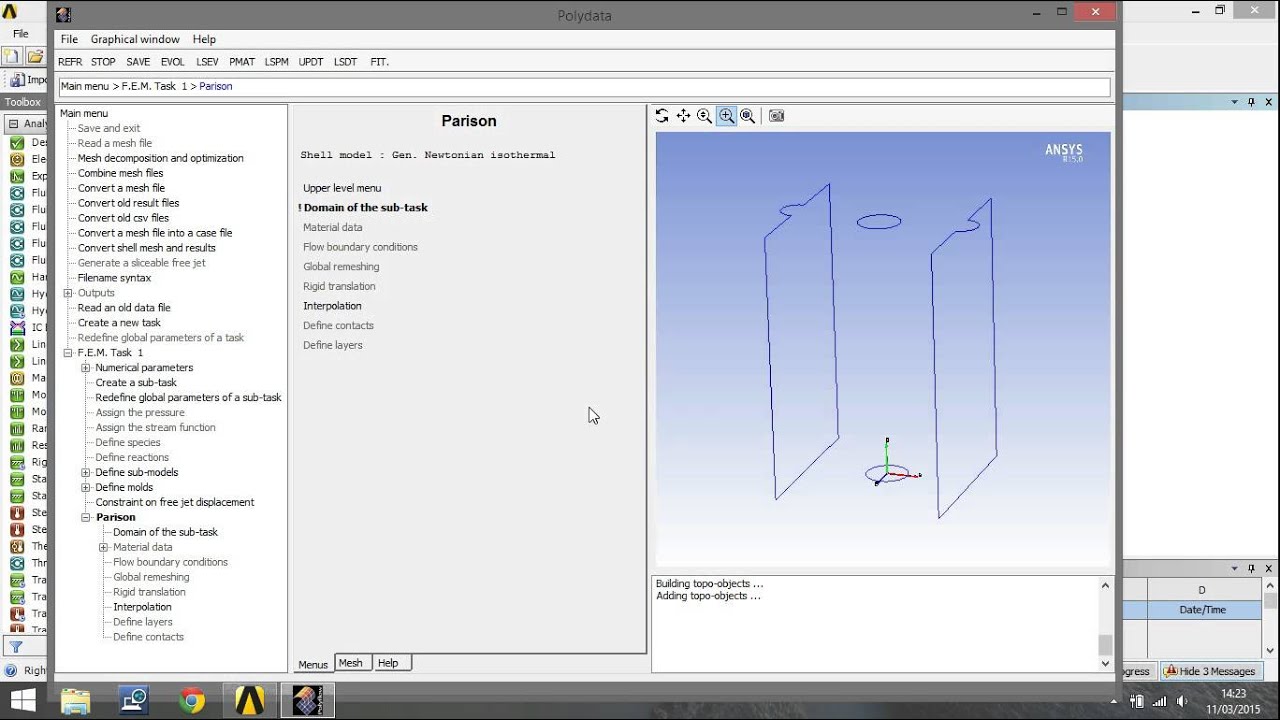Viewport: 1280px width, 720px height.
Task: Click Hide 3 Messages button
Action: pos(1209,671)
